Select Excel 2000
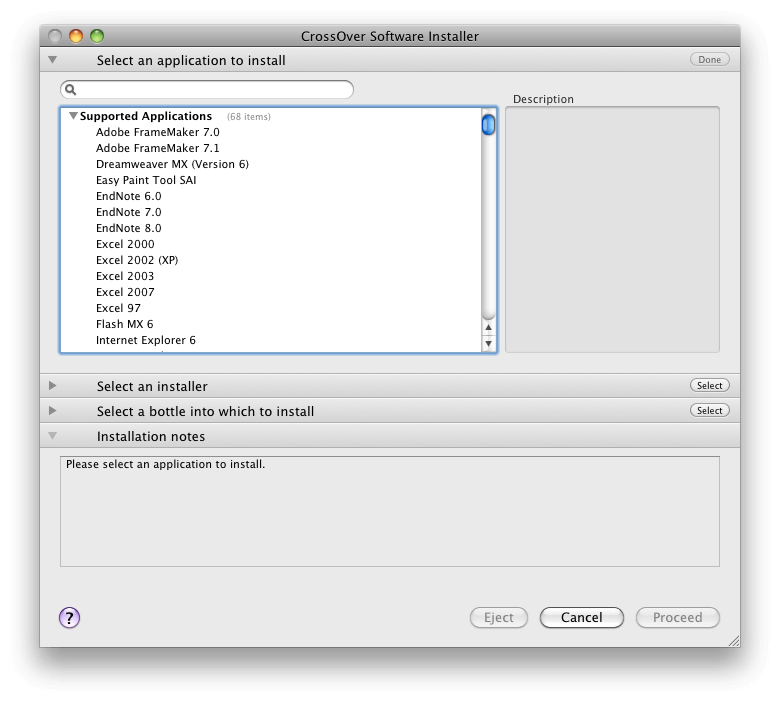 click(125, 244)
